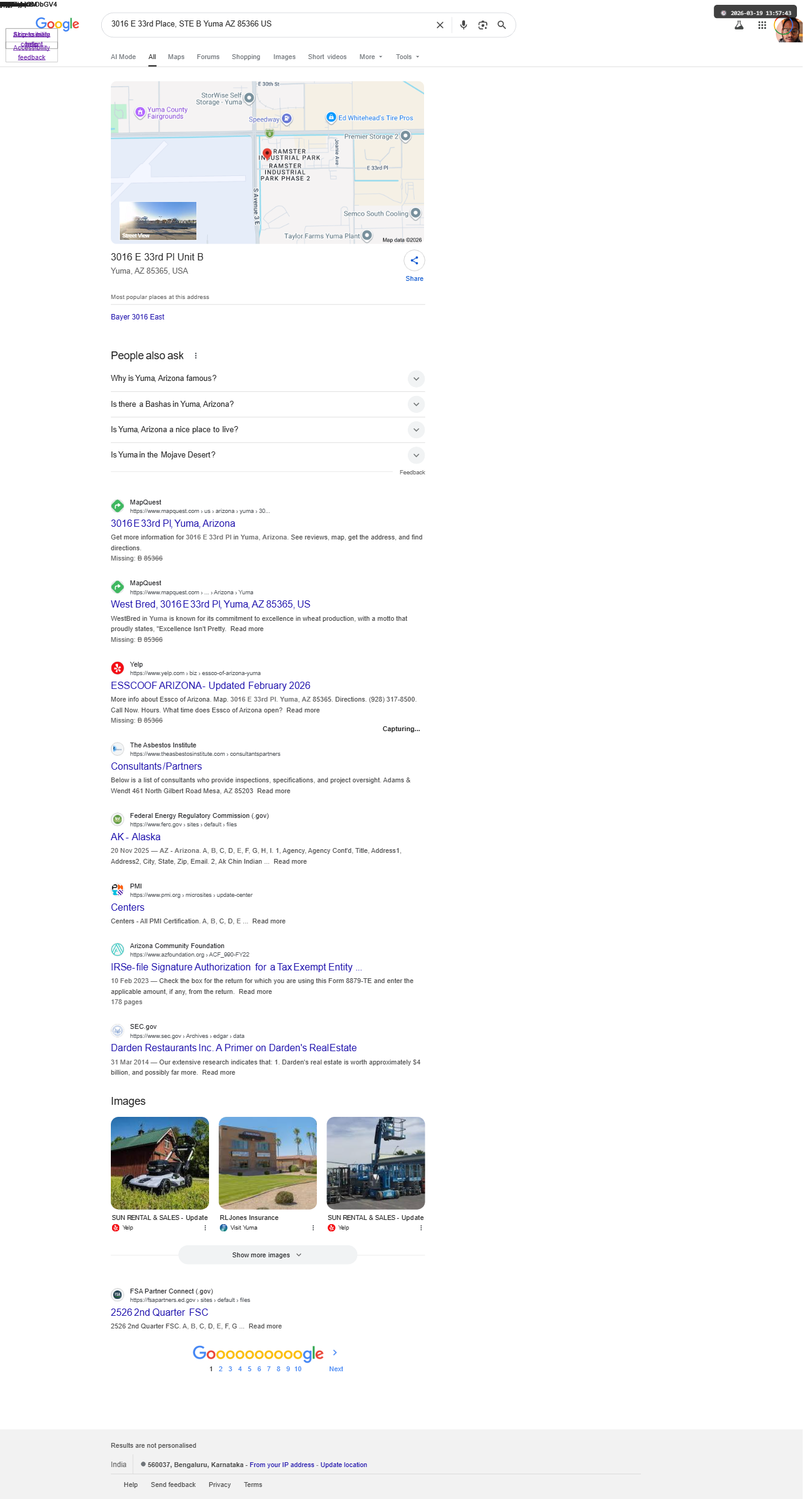Open the Street View thumbnail

click(158, 221)
